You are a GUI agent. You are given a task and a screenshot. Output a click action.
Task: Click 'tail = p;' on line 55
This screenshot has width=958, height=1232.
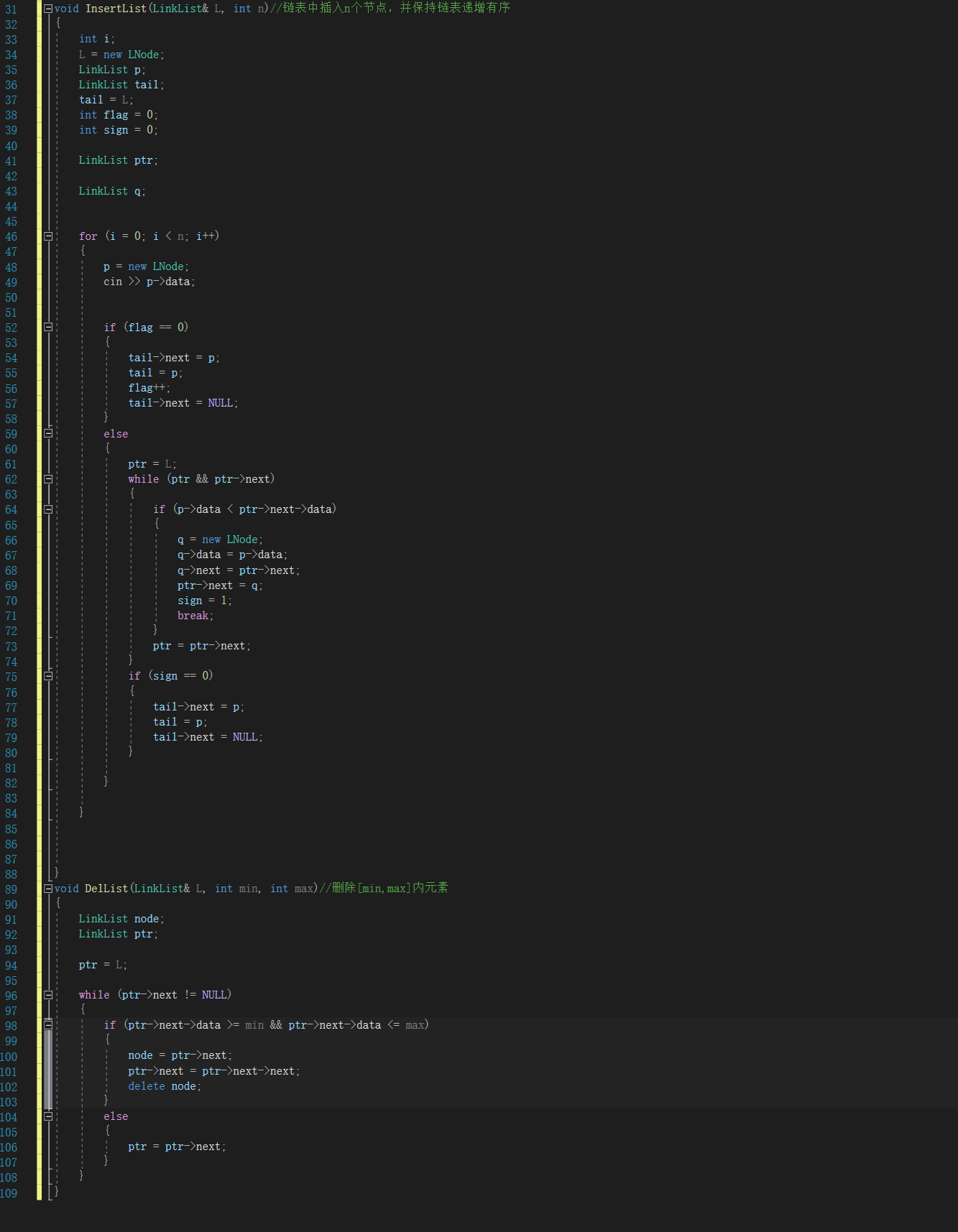(x=155, y=373)
